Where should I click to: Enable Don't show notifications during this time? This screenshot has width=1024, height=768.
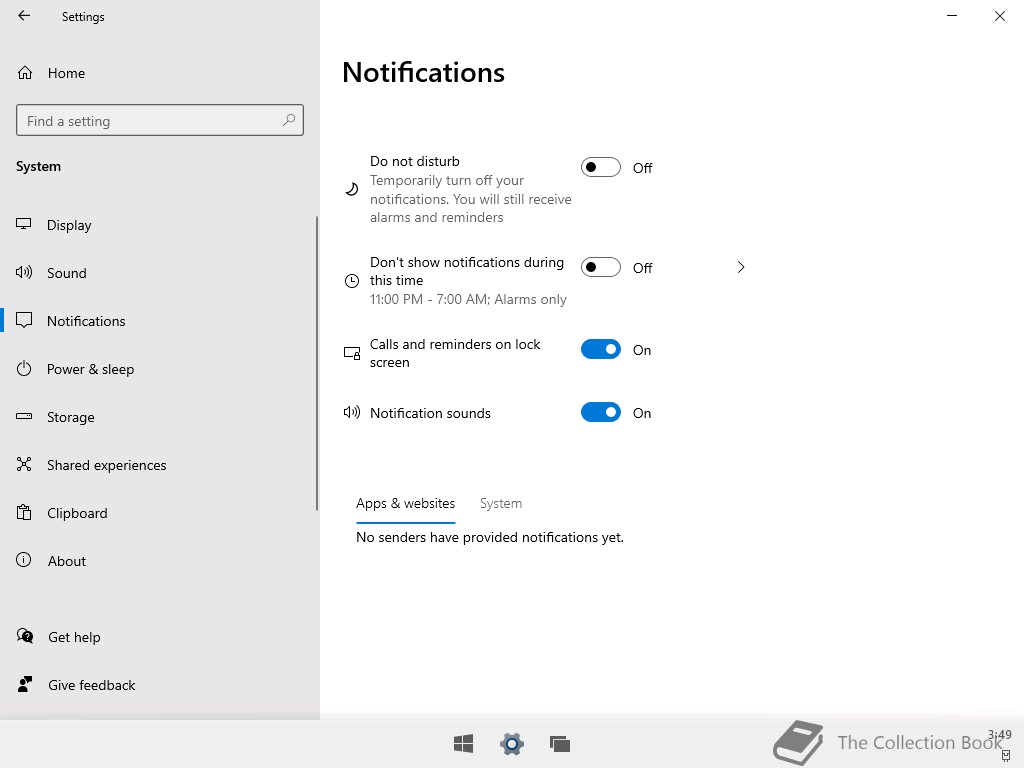601,268
